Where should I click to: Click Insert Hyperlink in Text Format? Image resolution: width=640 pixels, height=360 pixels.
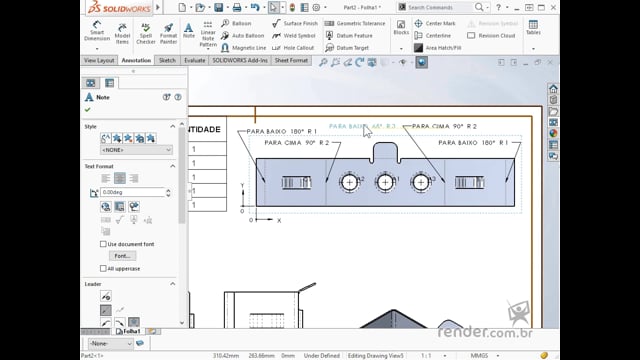point(106,207)
